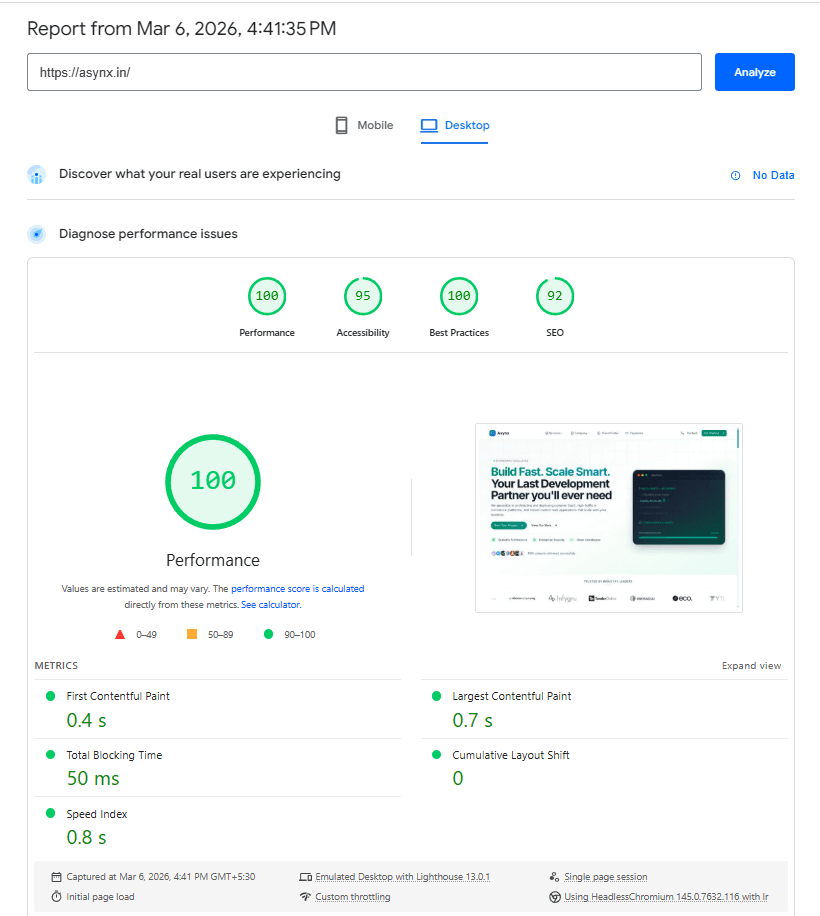Screen dimensions: 820x916
Task: Select the Desktop tab
Action: pos(455,125)
